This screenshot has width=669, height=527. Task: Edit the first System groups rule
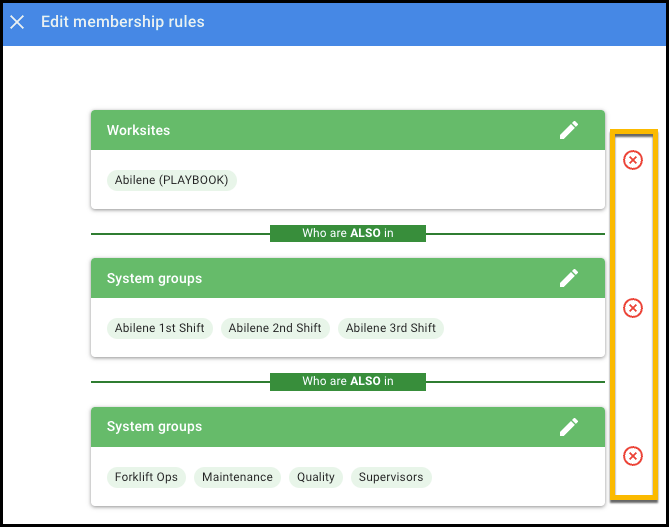click(x=569, y=278)
